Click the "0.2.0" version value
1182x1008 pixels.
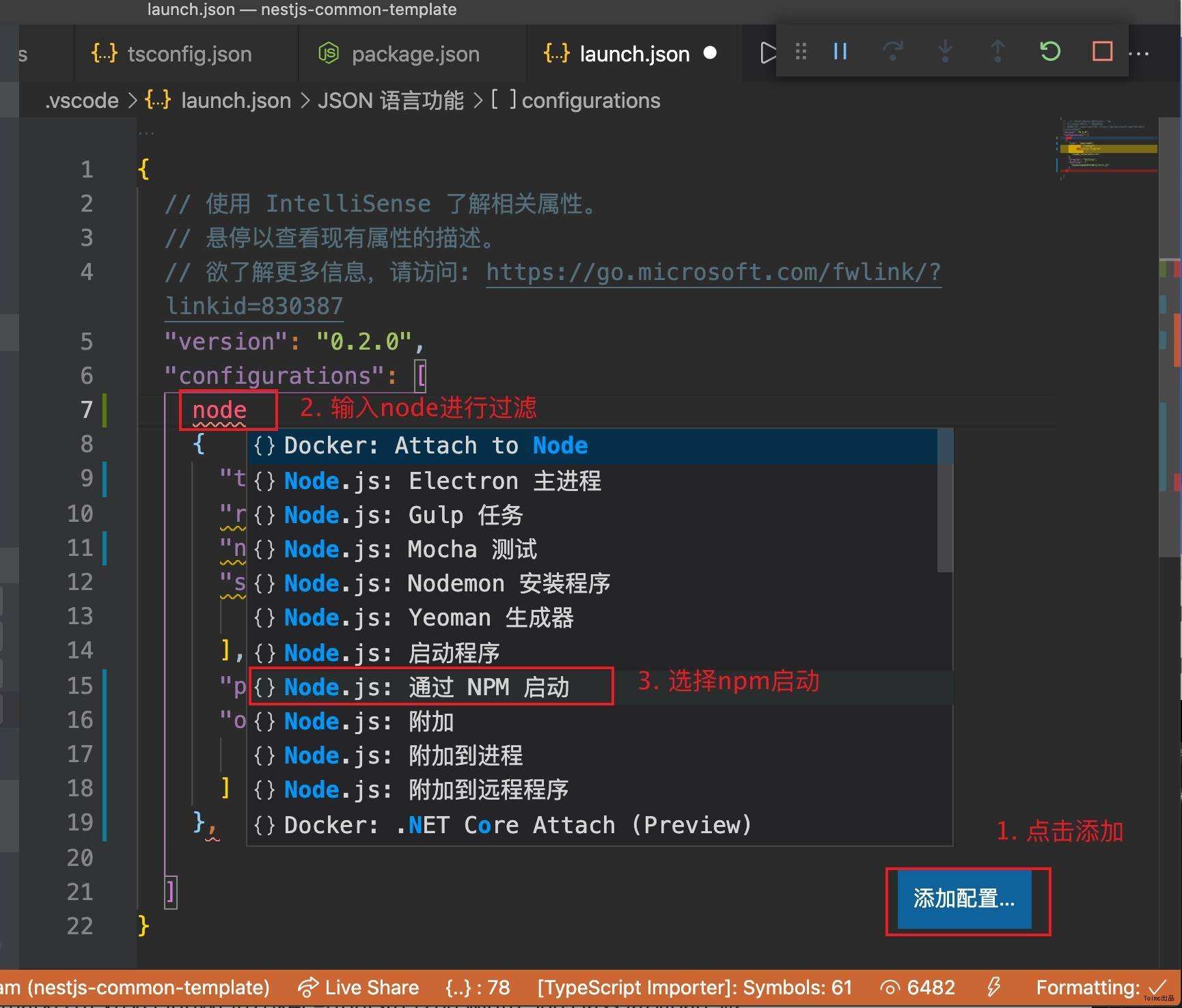[x=364, y=341]
